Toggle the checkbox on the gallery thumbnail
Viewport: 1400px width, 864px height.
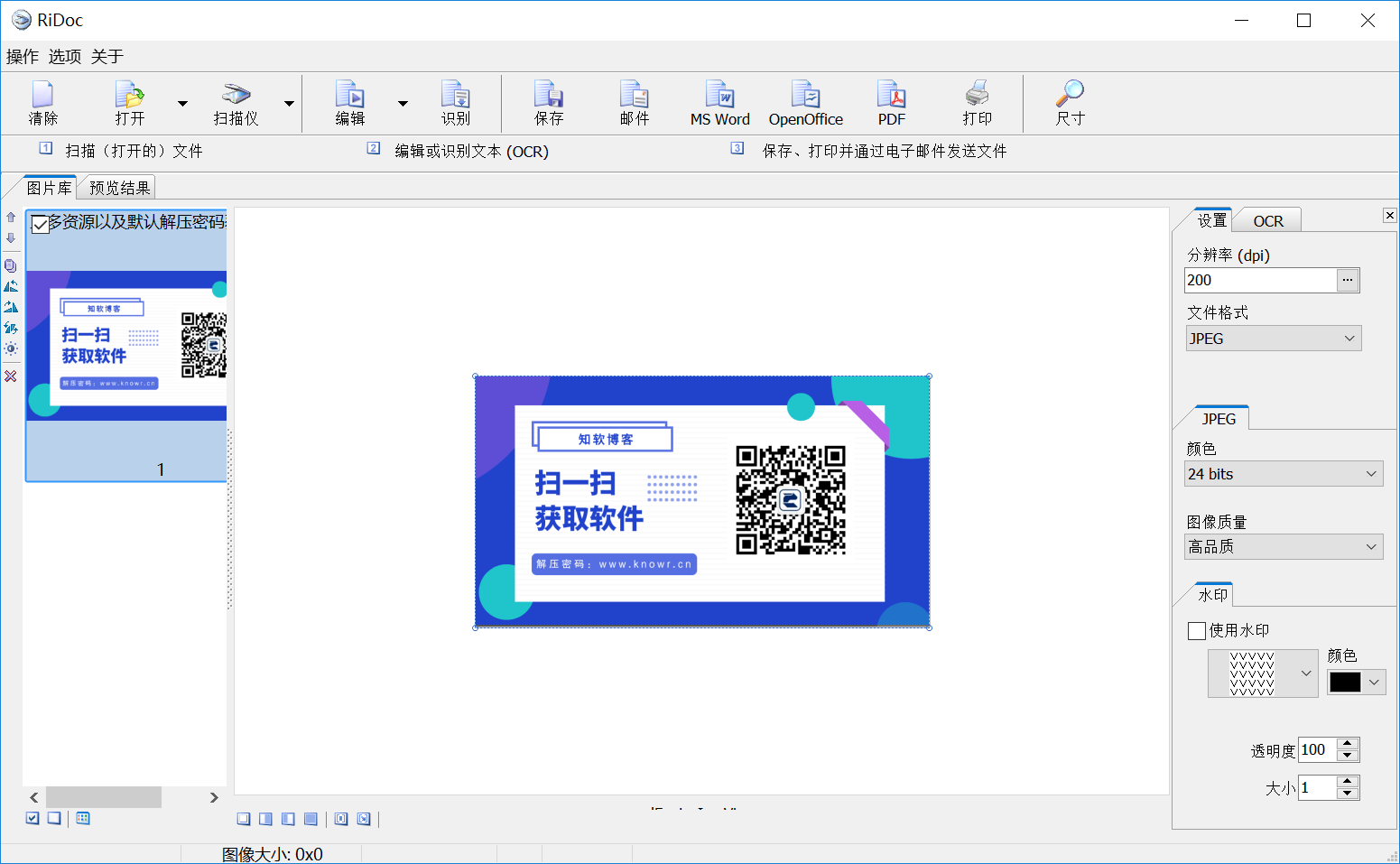[40, 224]
